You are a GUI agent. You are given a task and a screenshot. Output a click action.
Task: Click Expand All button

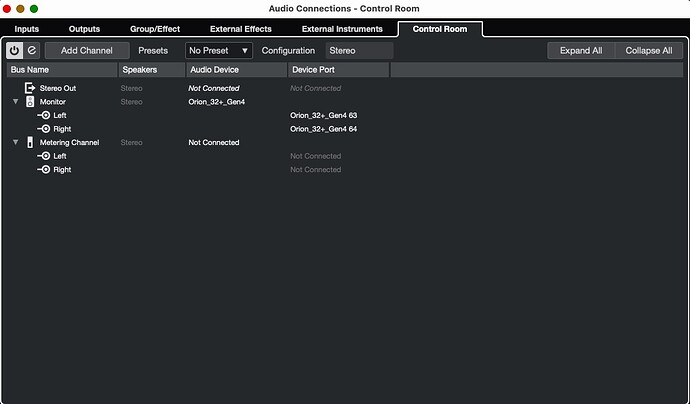[581, 51]
